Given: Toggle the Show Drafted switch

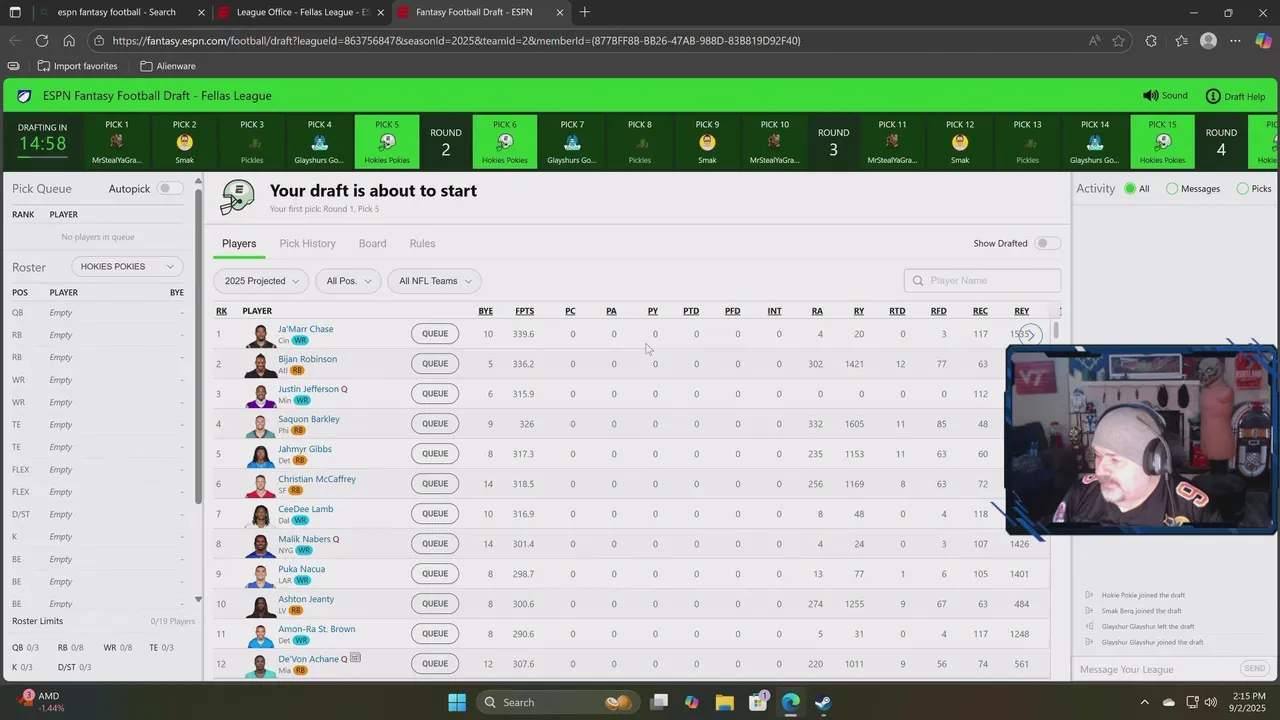Looking at the screenshot, I should pyautogui.click(x=1047, y=243).
